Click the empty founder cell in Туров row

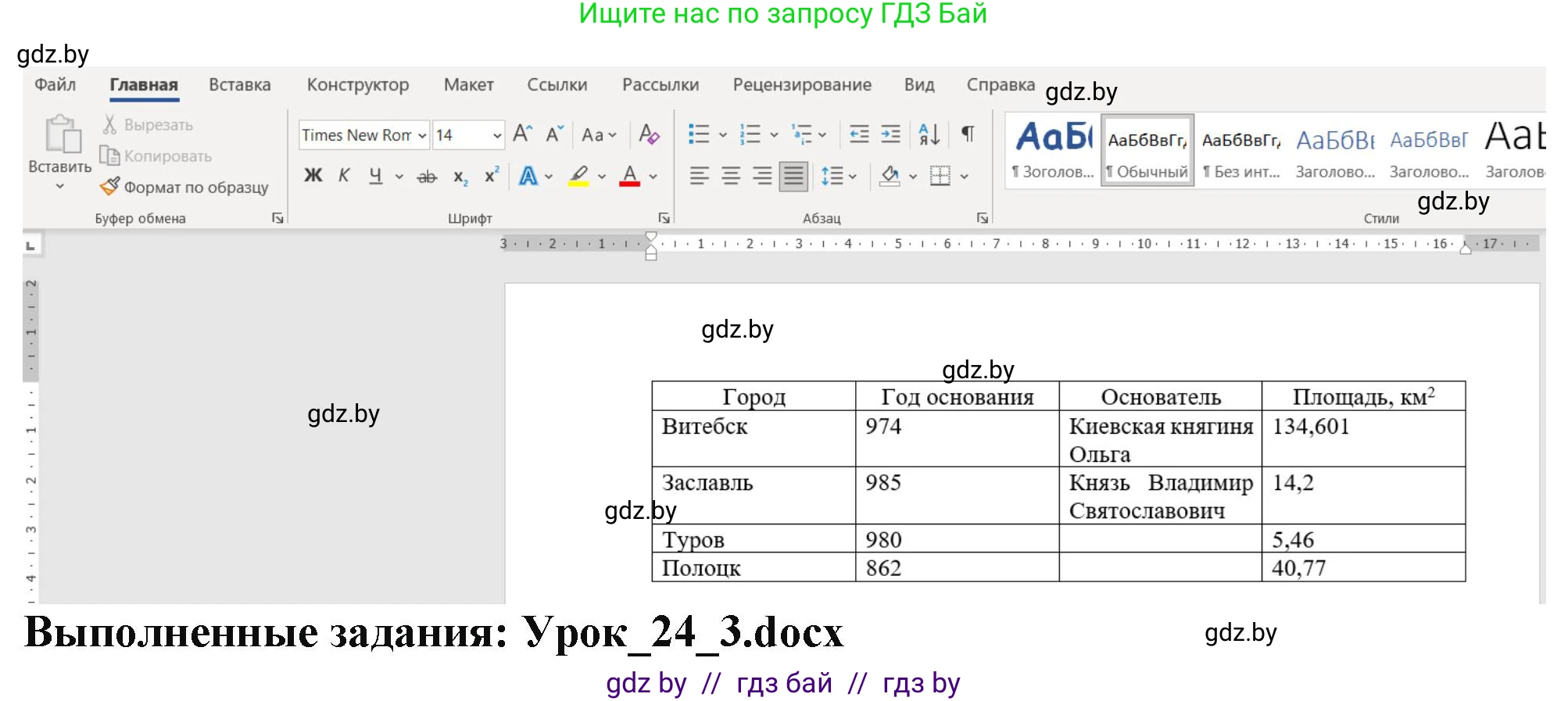click(x=1161, y=538)
